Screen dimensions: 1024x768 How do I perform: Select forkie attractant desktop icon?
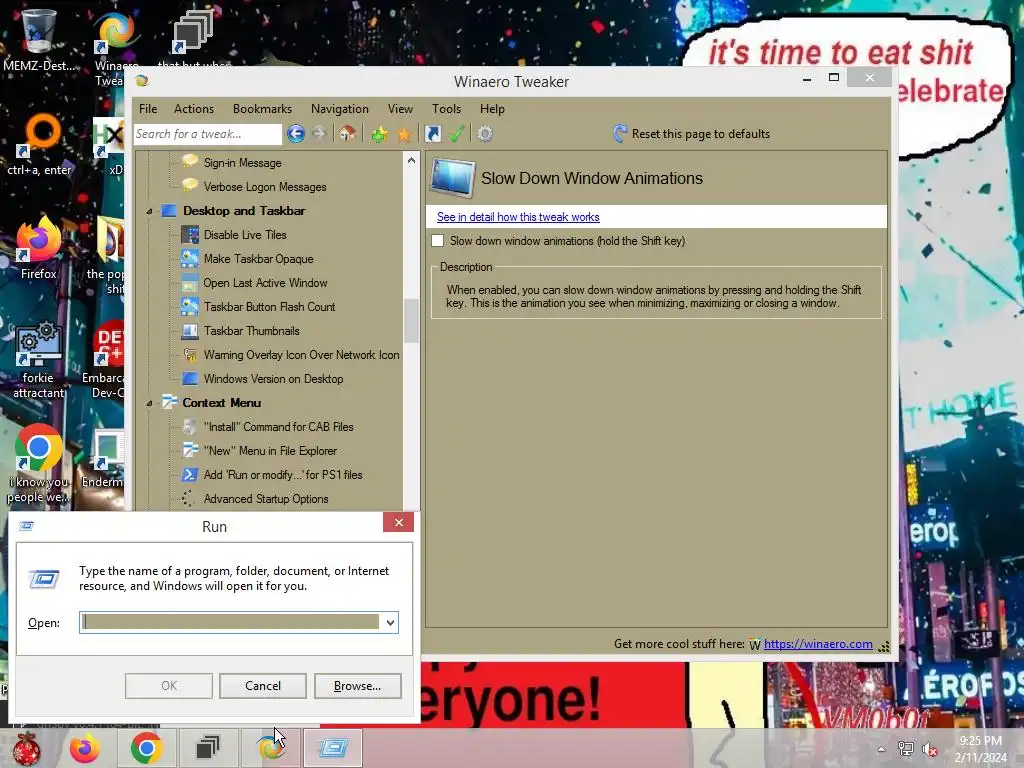[x=39, y=359]
